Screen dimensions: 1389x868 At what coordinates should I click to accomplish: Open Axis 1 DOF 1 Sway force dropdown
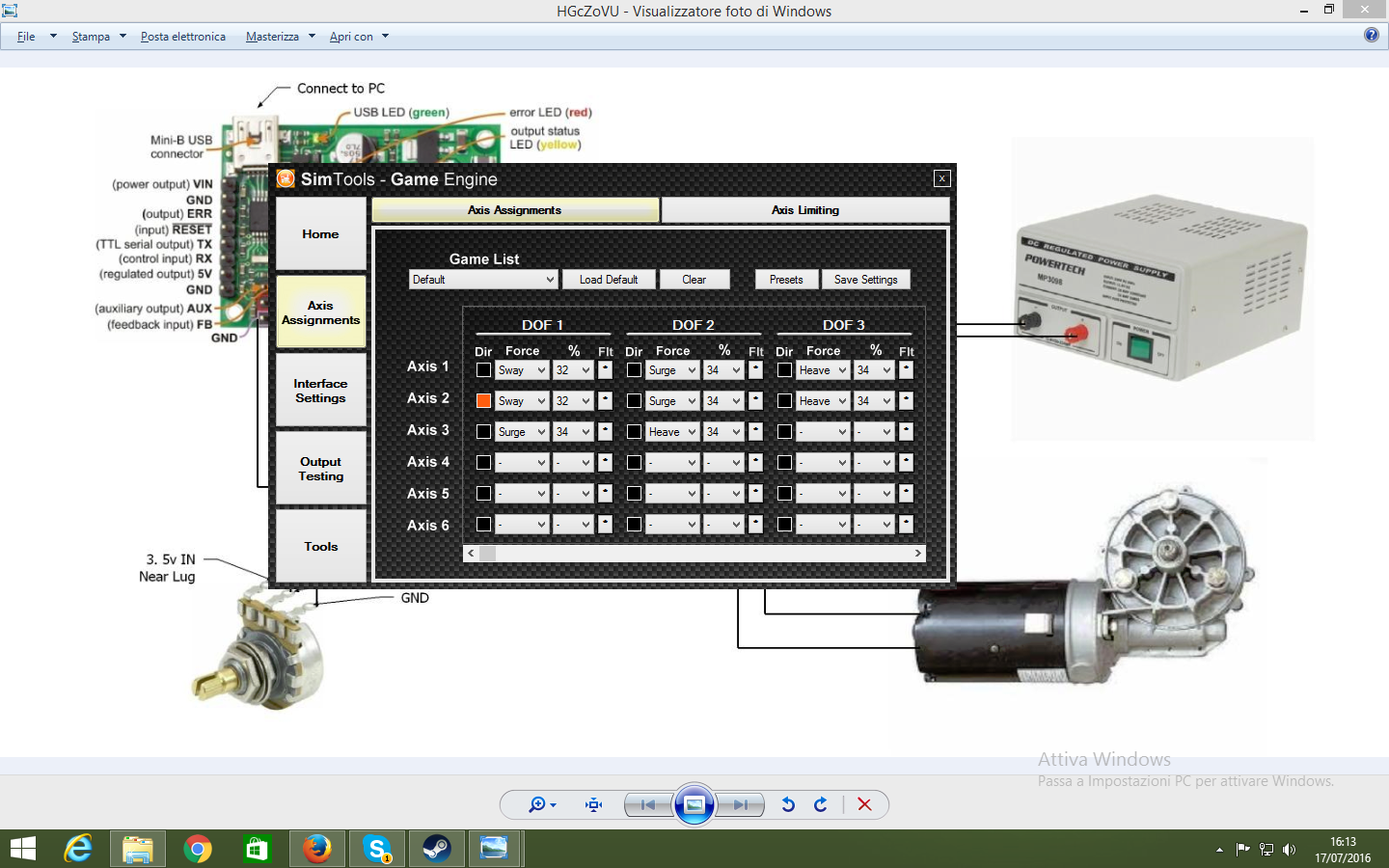click(x=522, y=370)
